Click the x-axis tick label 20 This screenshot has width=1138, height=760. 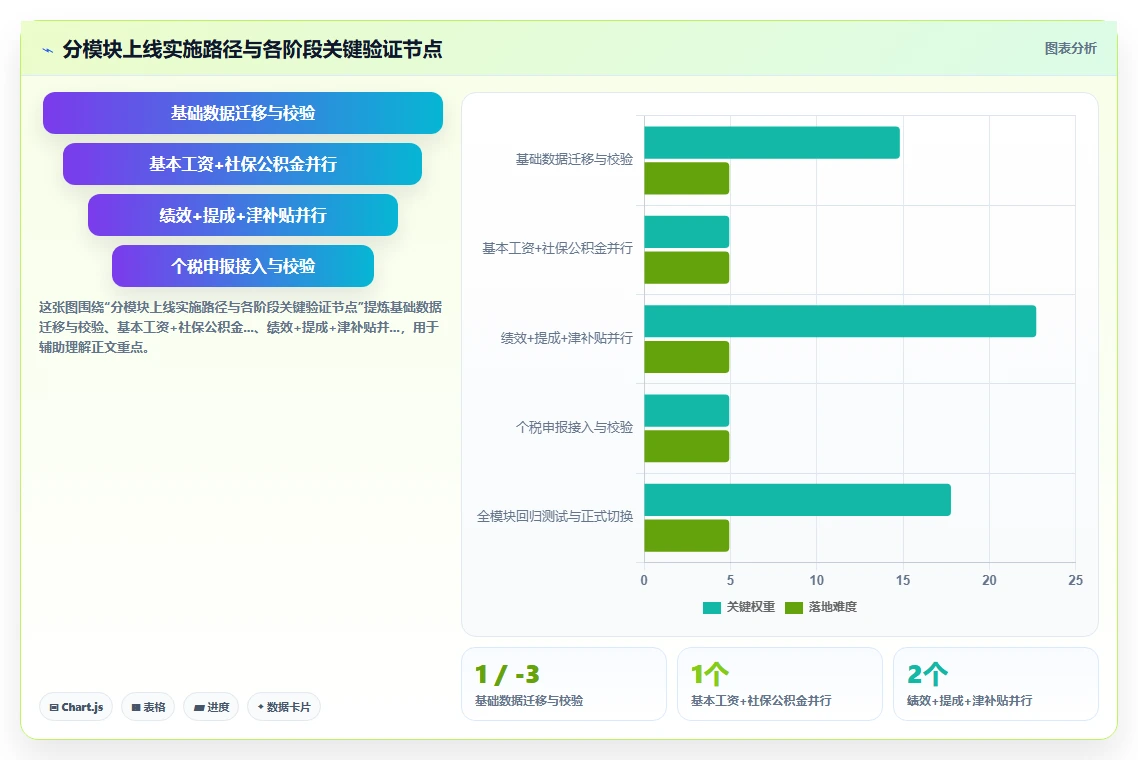tap(988, 580)
